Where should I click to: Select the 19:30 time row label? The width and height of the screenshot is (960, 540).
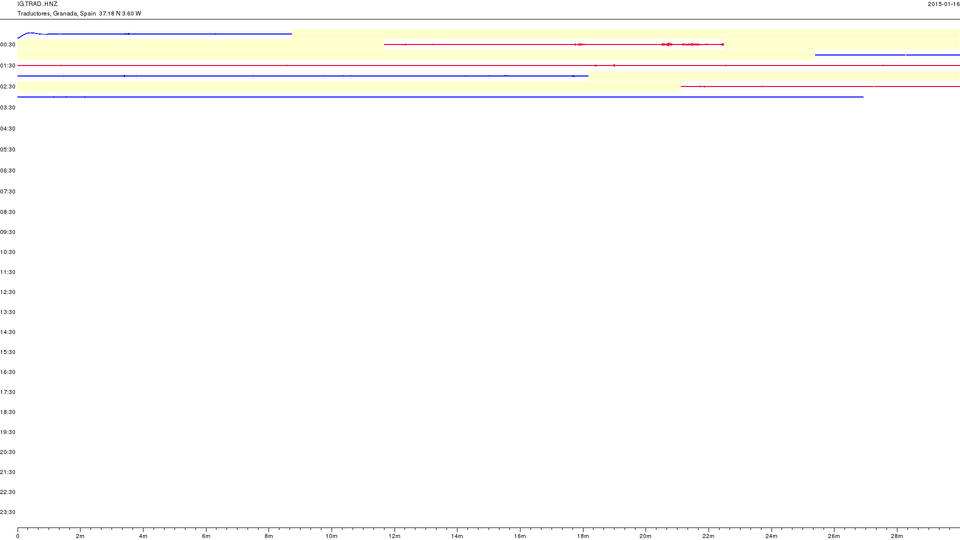coord(7,432)
